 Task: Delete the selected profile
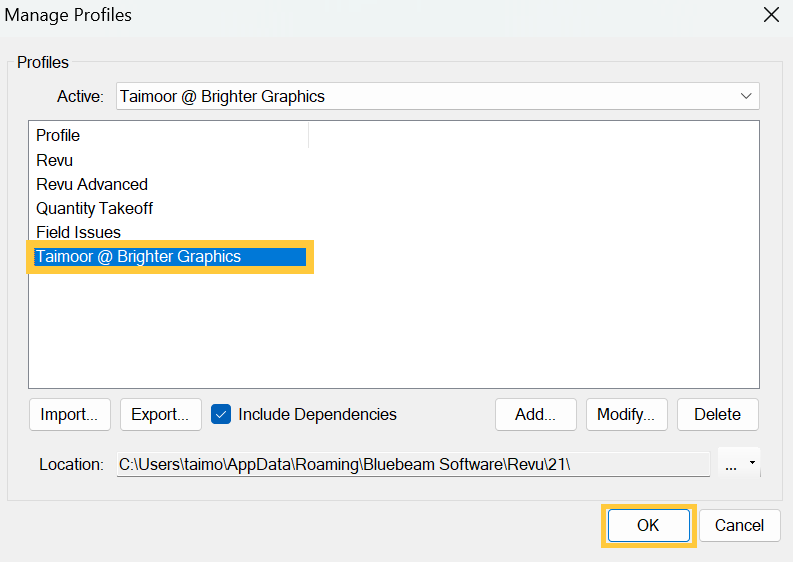(x=717, y=414)
